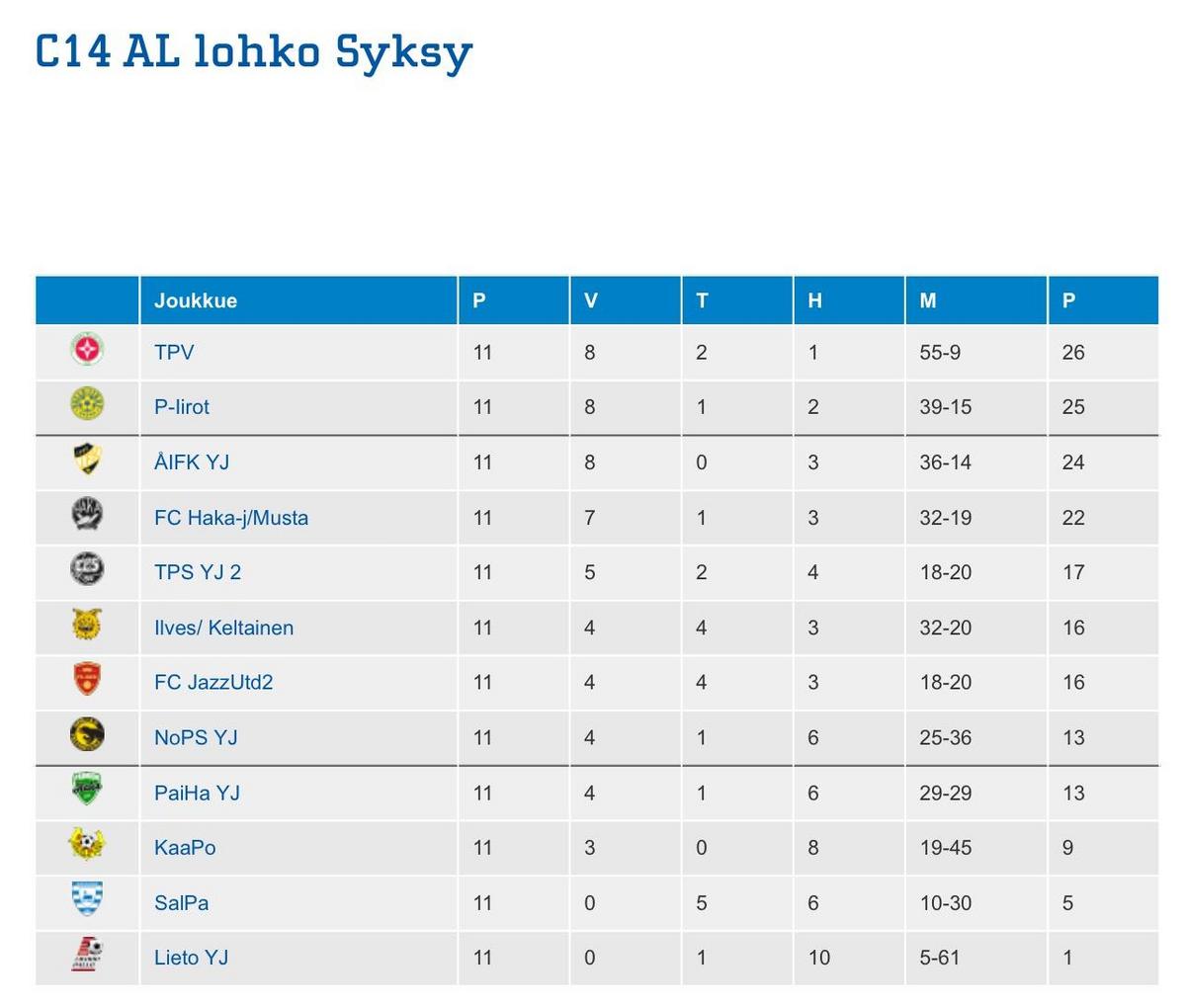Open the FC Haka-j/Musta team page
The image size is (1186, 1008).
[231, 518]
